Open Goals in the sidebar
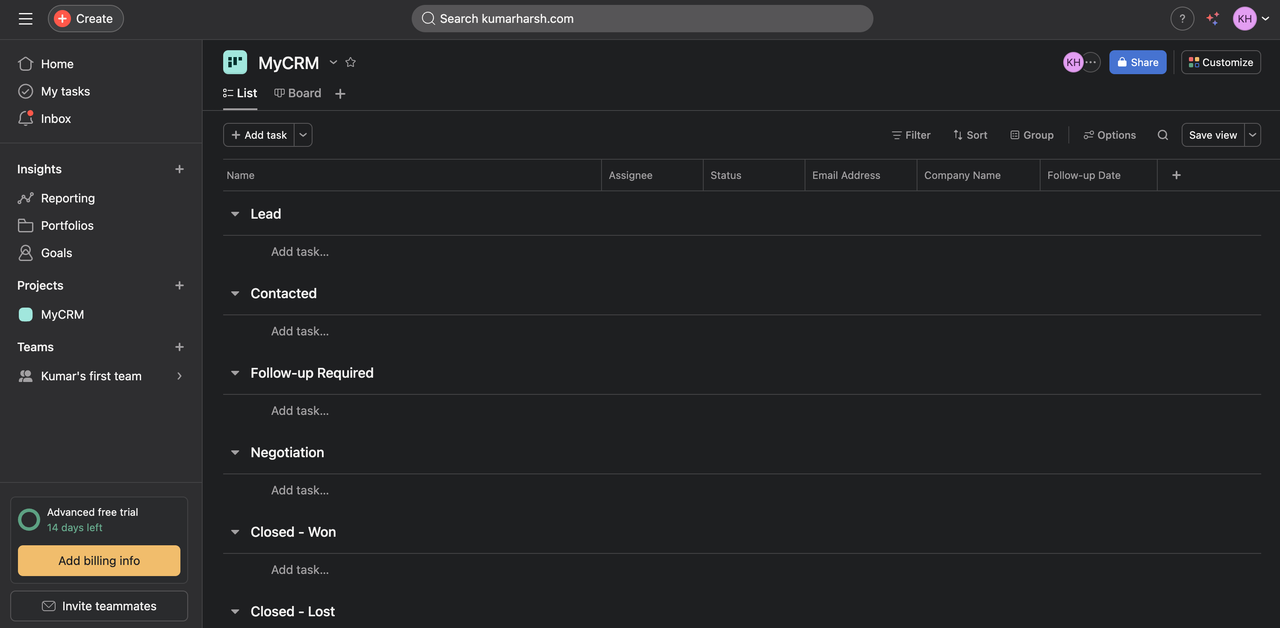This screenshot has height=628, width=1280. coord(56,252)
